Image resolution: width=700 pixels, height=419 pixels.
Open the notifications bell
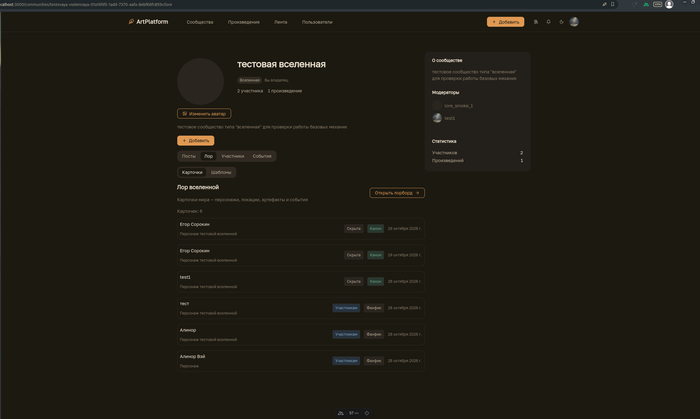(x=548, y=21)
